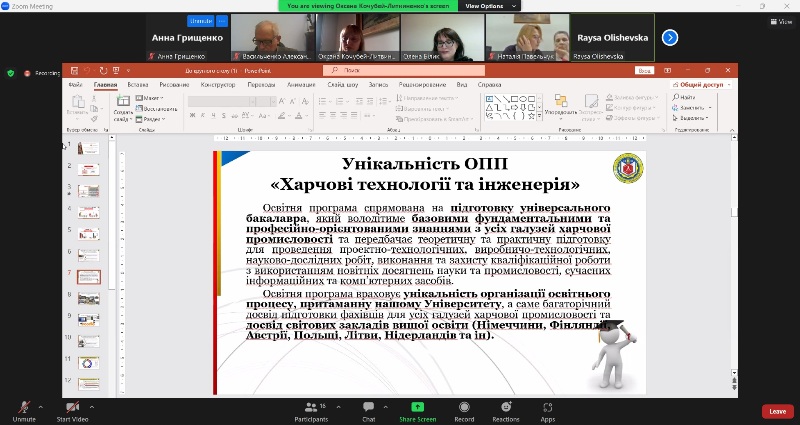Image resolution: width=800 pixels, height=425 pixels.
Task: Toggle Bold (Ж) formatting
Action: 192,116
